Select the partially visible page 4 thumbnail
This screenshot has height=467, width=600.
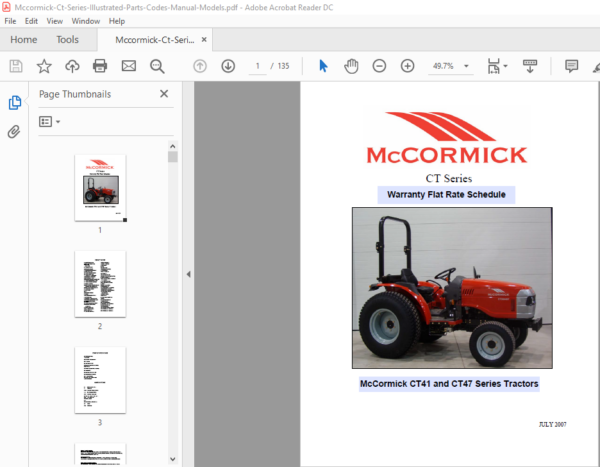tap(100, 454)
